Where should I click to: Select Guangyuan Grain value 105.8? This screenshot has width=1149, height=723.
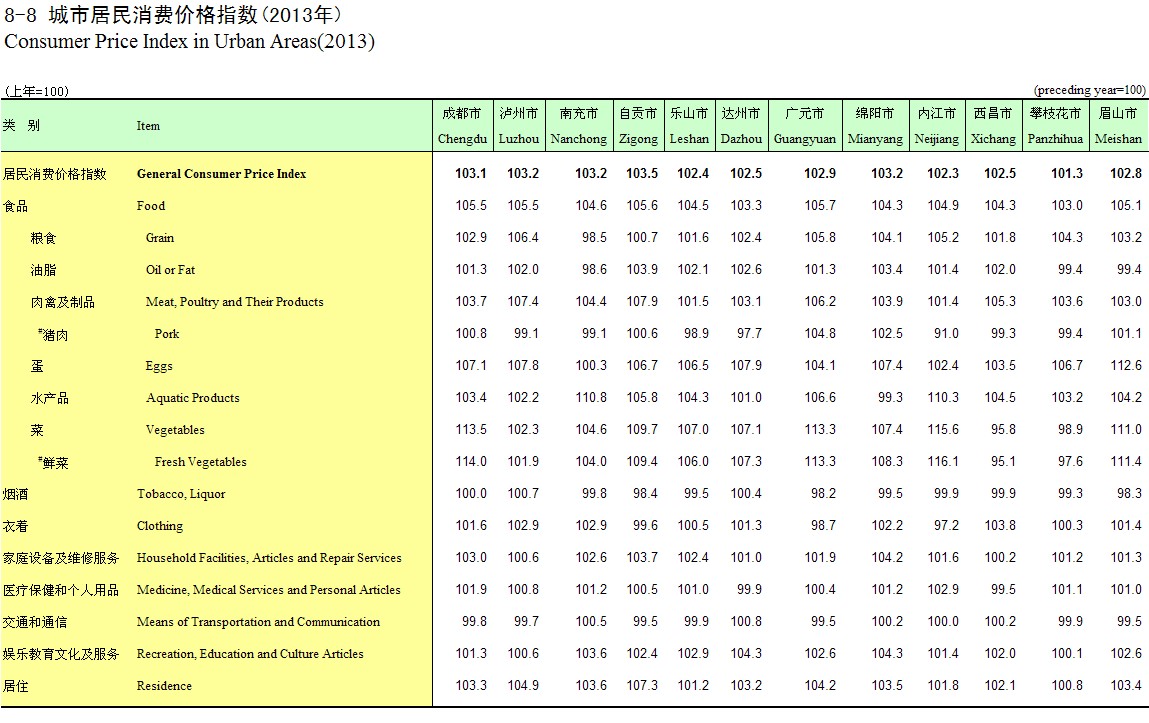click(x=820, y=238)
